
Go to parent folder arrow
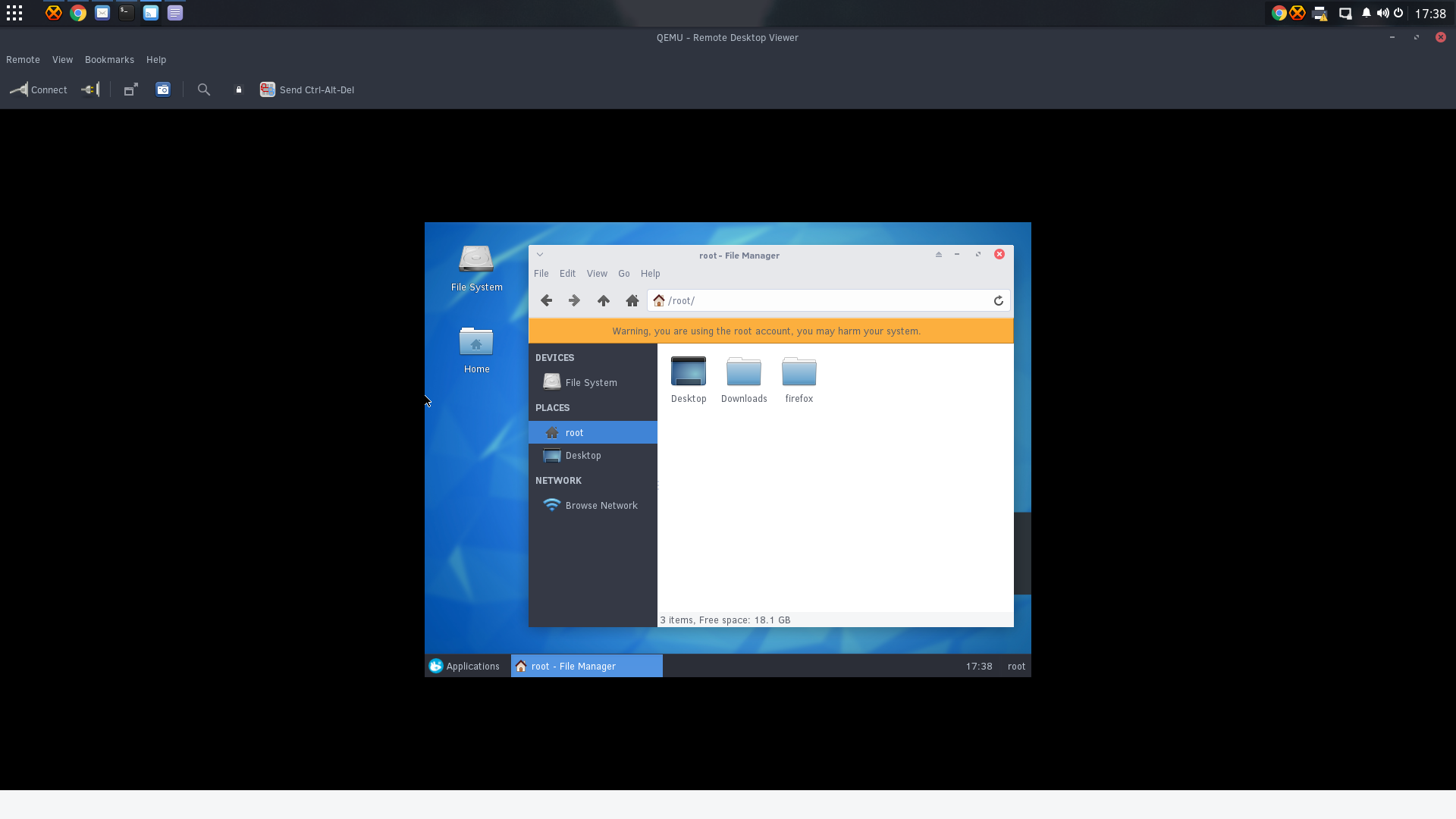604,301
